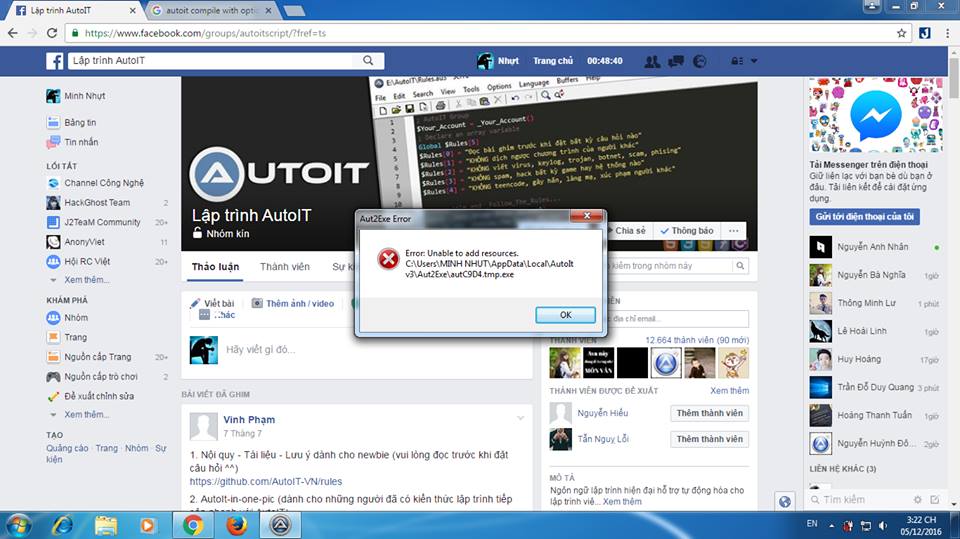Open Bảng tin news feed
This screenshot has width=960, height=539.
pos(80,122)
